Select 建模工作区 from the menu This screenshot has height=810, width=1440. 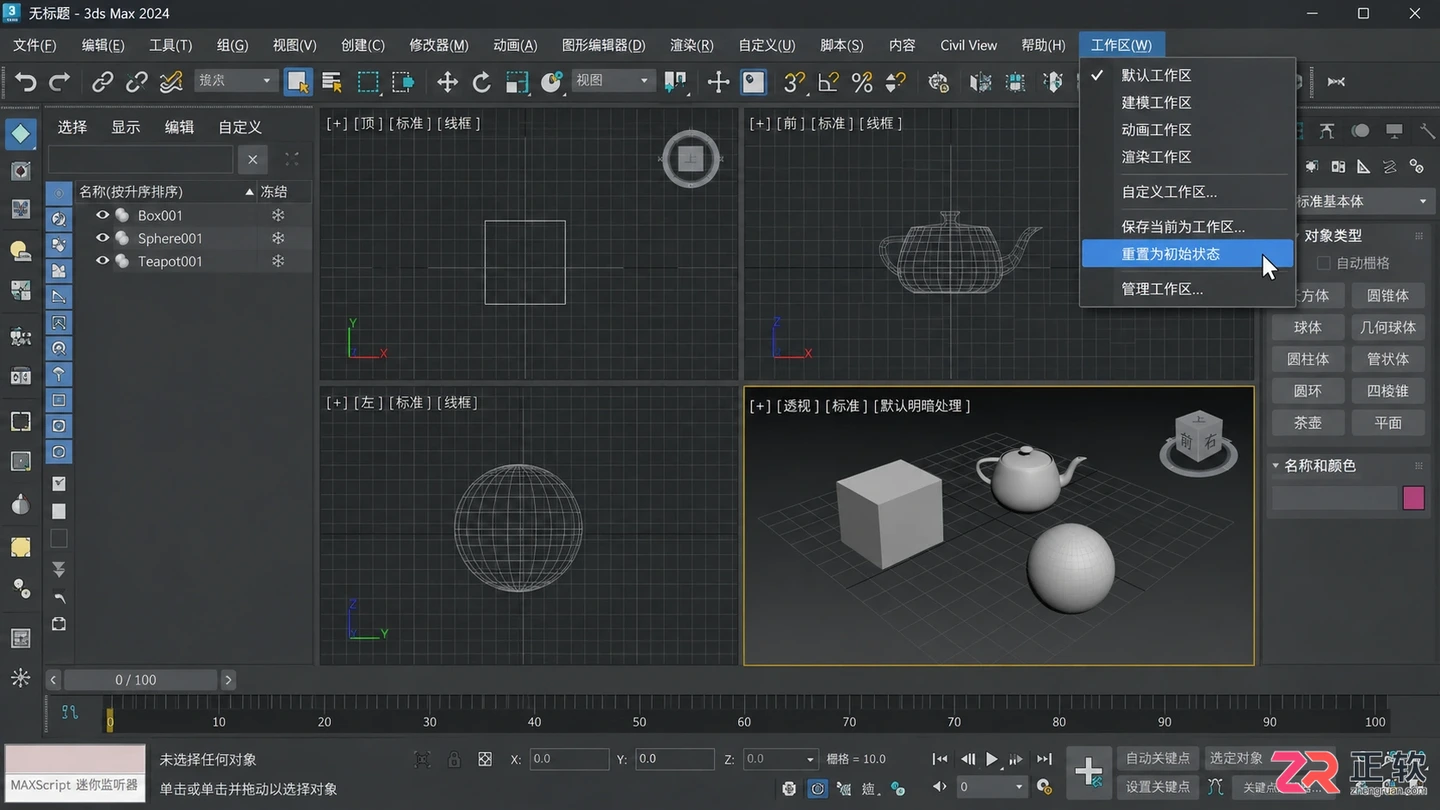tap(1156, 102)
